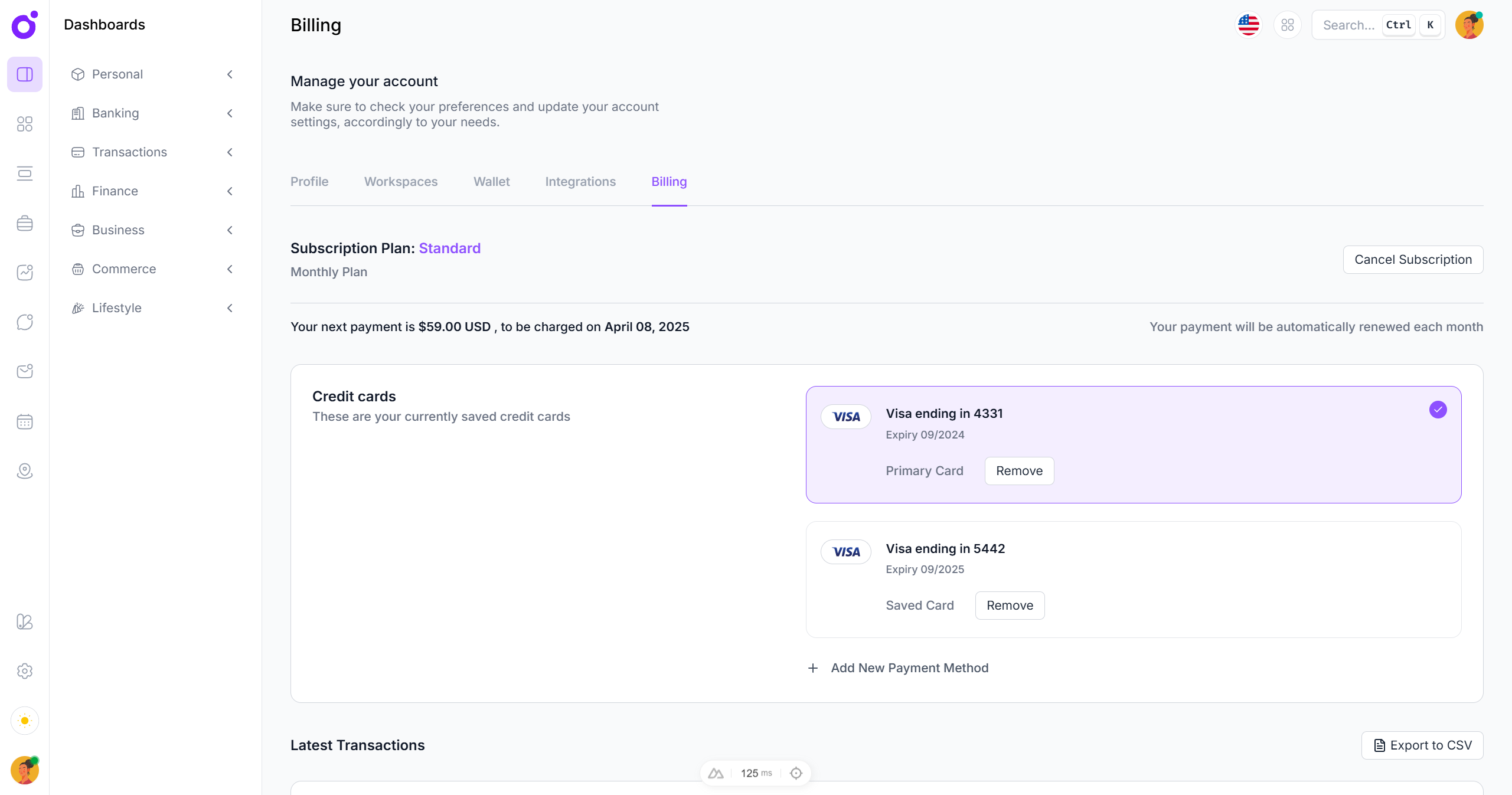Image resolution: width=1512 pixels, height=795 pixels.
Task: Open the Chat bubble icon in sidebar
Action: tap(25, 322)
